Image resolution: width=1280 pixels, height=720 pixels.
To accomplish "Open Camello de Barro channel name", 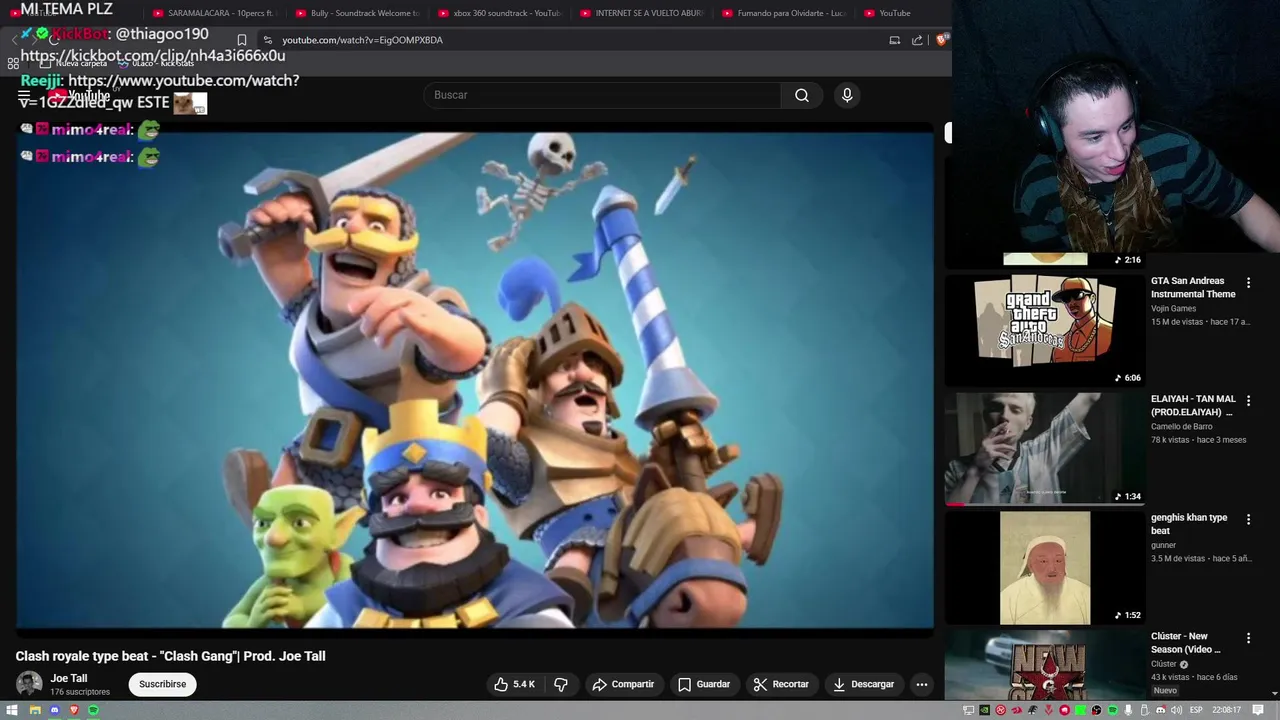I will point(1182,427).
